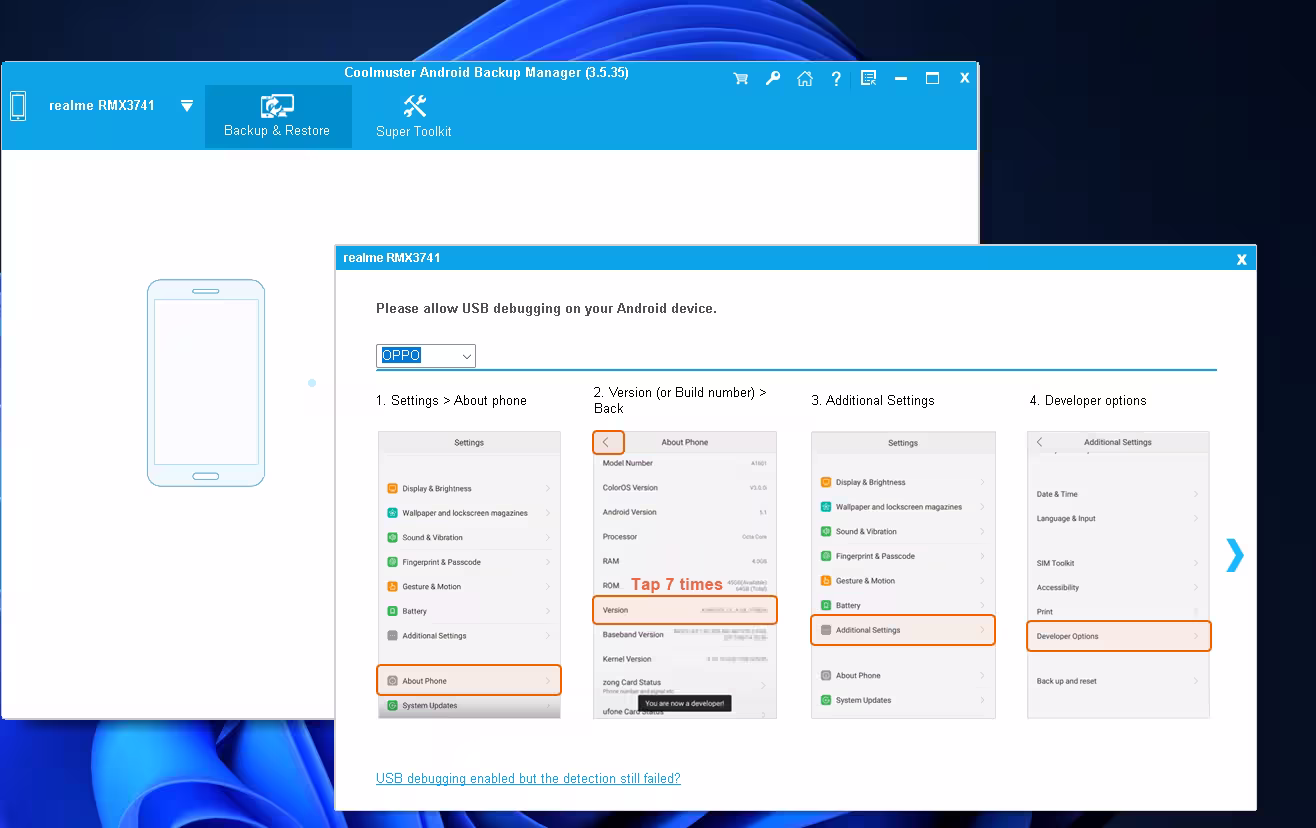Click the phone device icon beside realme RMX3741
The width and height of the screenshot is (1316, 828).
(18, 106)
